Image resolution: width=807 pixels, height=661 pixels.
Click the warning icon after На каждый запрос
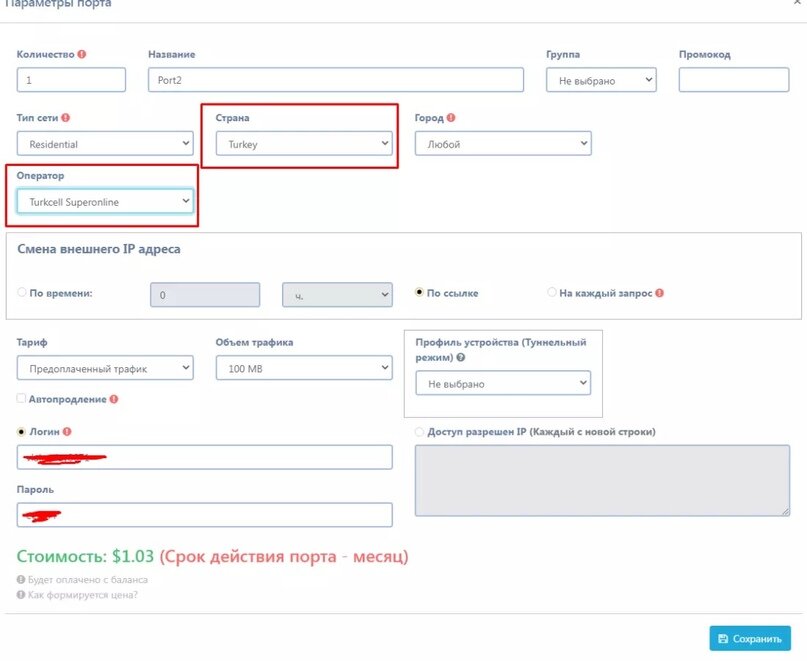[660, 293]
